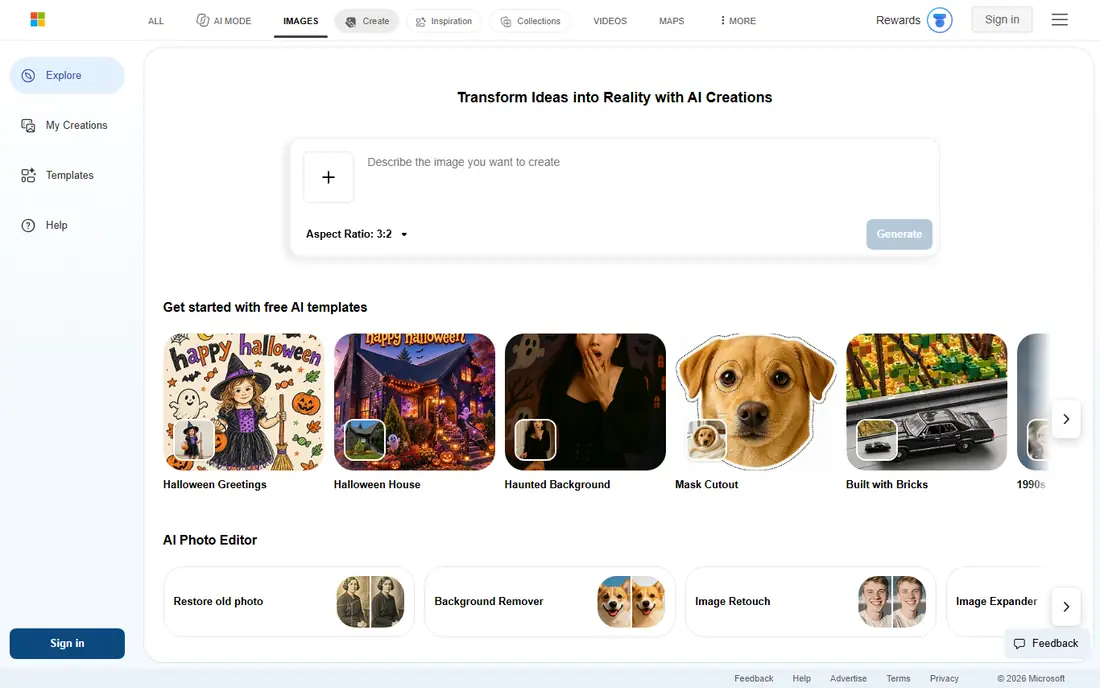
Task: Click the Help question mark icon
Action: click(28, 225)
